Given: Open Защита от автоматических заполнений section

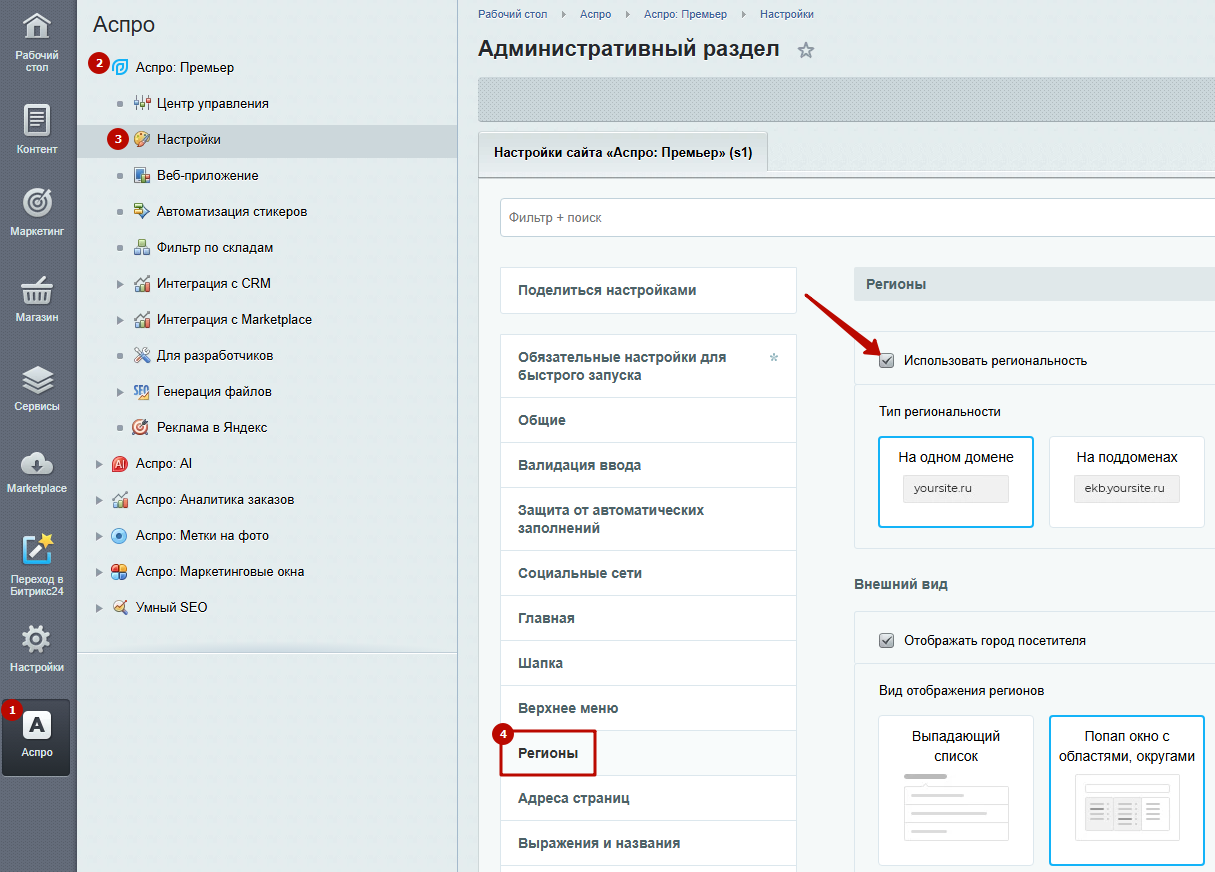Looking at the screenshot, I should tap(648, 519).
